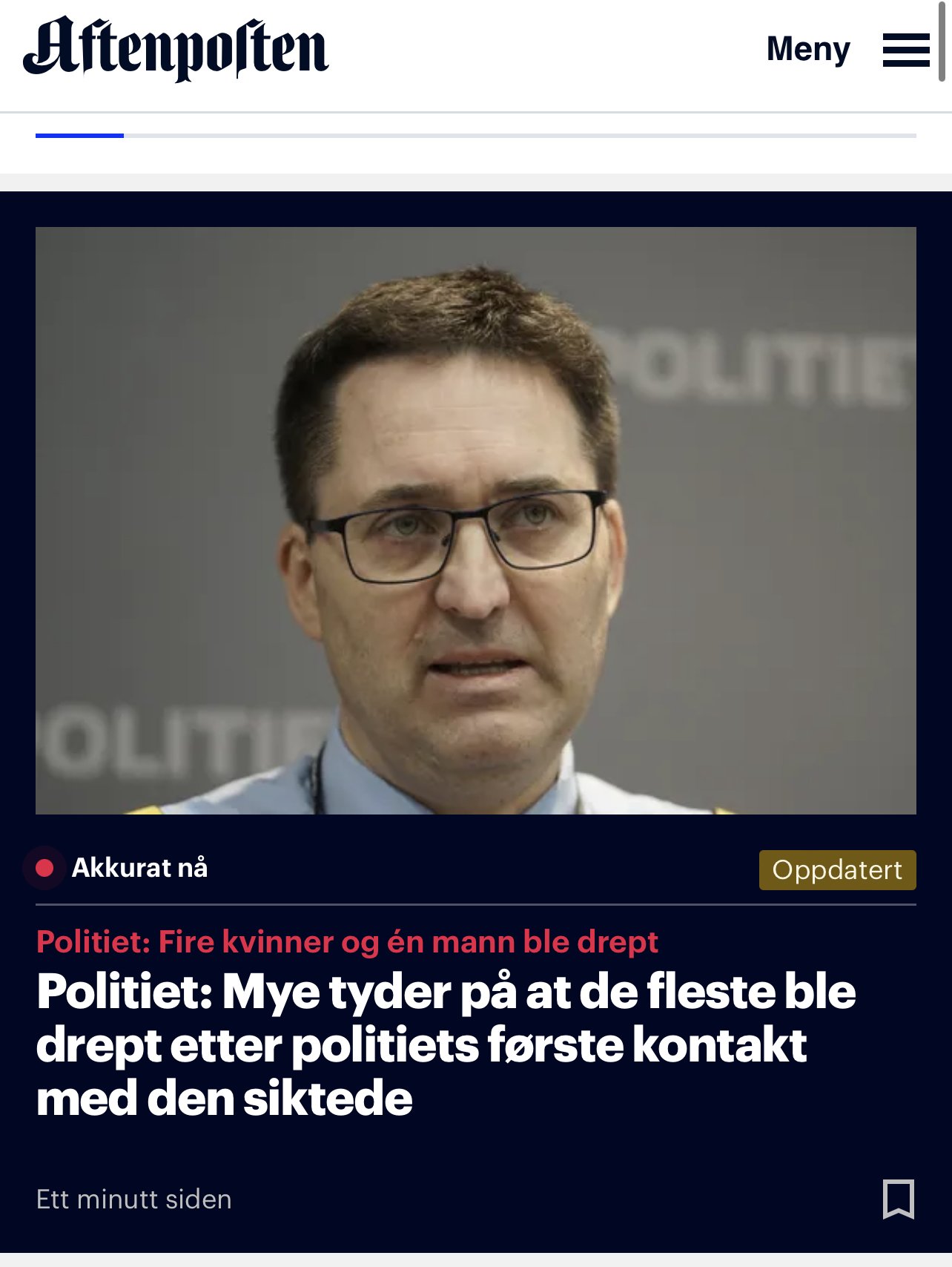Click the thin divider line below Akkurat nå
952x1267 pixels.
tap(476, 905)
